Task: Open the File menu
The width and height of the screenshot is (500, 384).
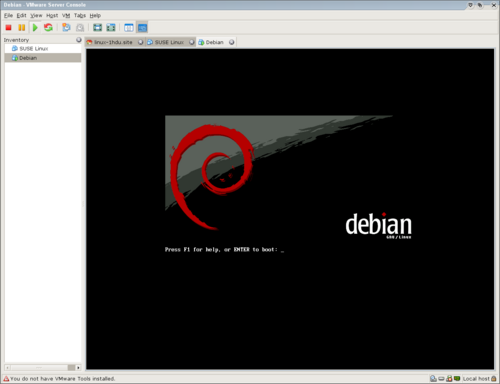Action: coord(8,15)
